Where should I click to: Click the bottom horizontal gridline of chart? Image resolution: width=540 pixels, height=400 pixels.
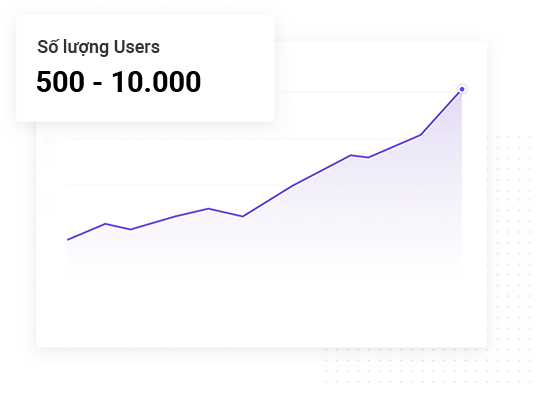(x=264, y=278)
